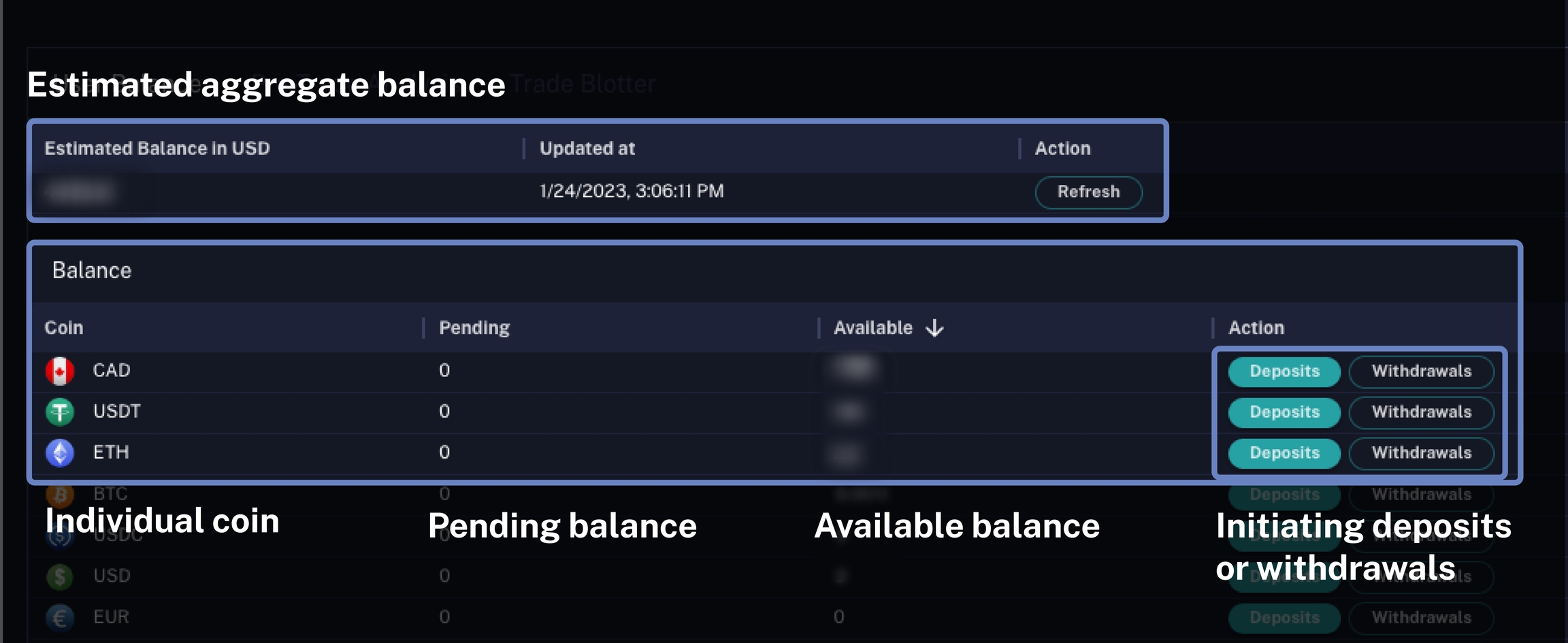Click the USDT Tether coin icon
The height and width of the screenshot is (643, 1568).
[x=60, y=412]
